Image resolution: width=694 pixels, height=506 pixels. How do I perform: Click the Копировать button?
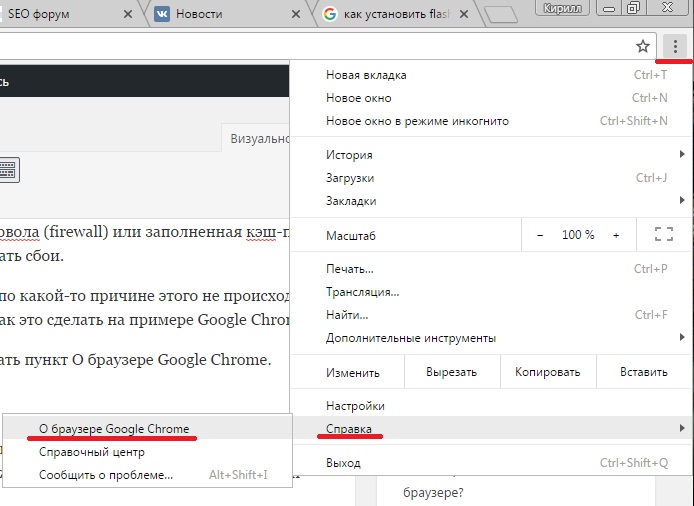(548, 372)
